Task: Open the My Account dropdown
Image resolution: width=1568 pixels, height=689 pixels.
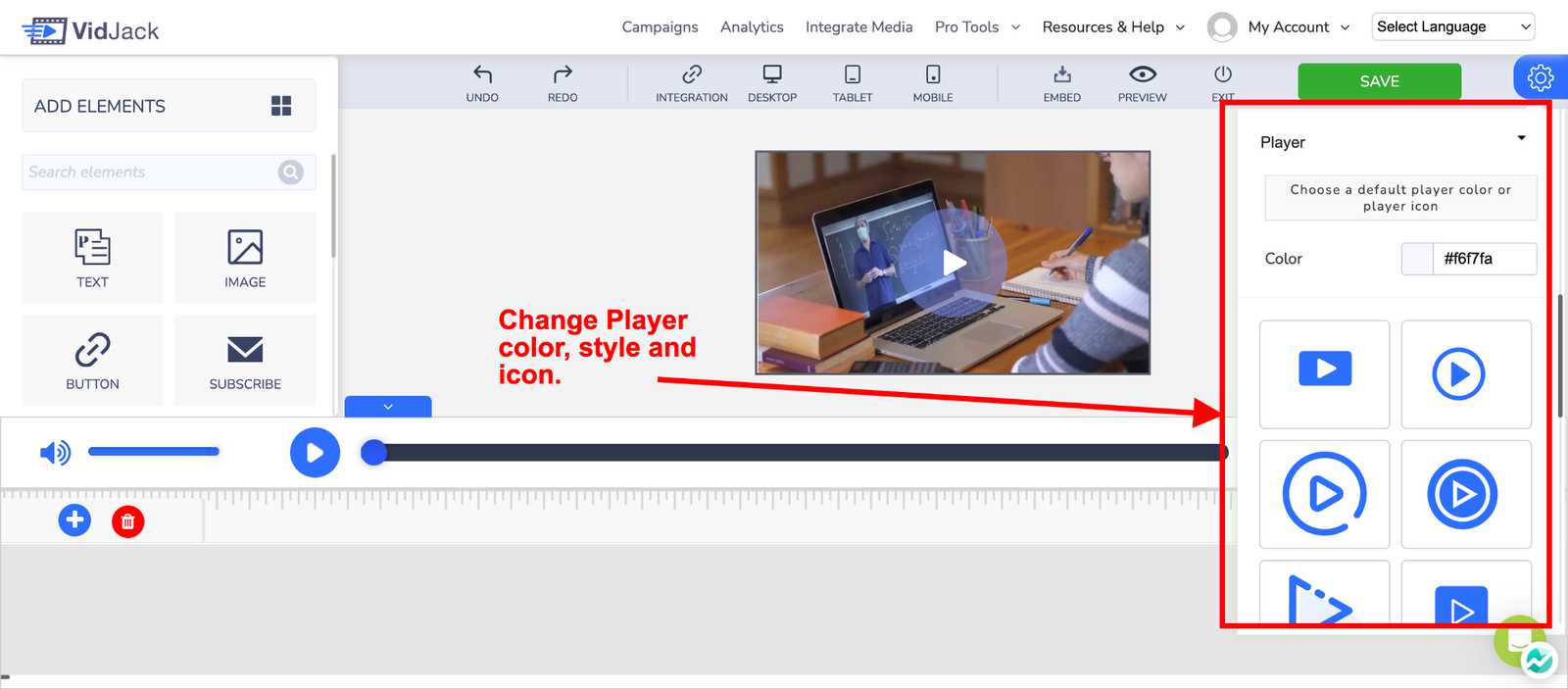Action: coord(1298,27)
